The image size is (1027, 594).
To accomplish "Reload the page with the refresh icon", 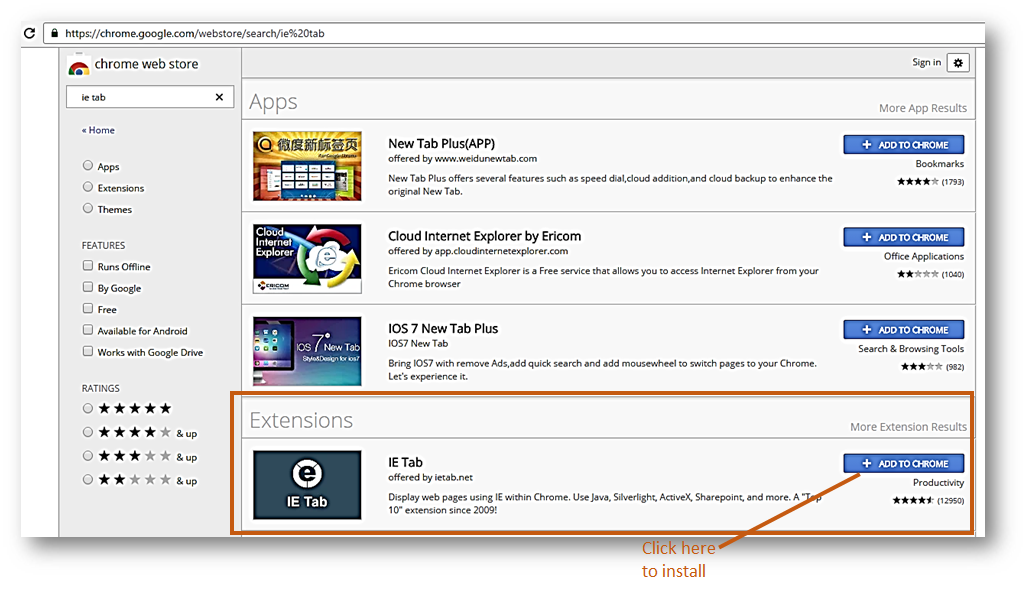I will coord(29,33).
